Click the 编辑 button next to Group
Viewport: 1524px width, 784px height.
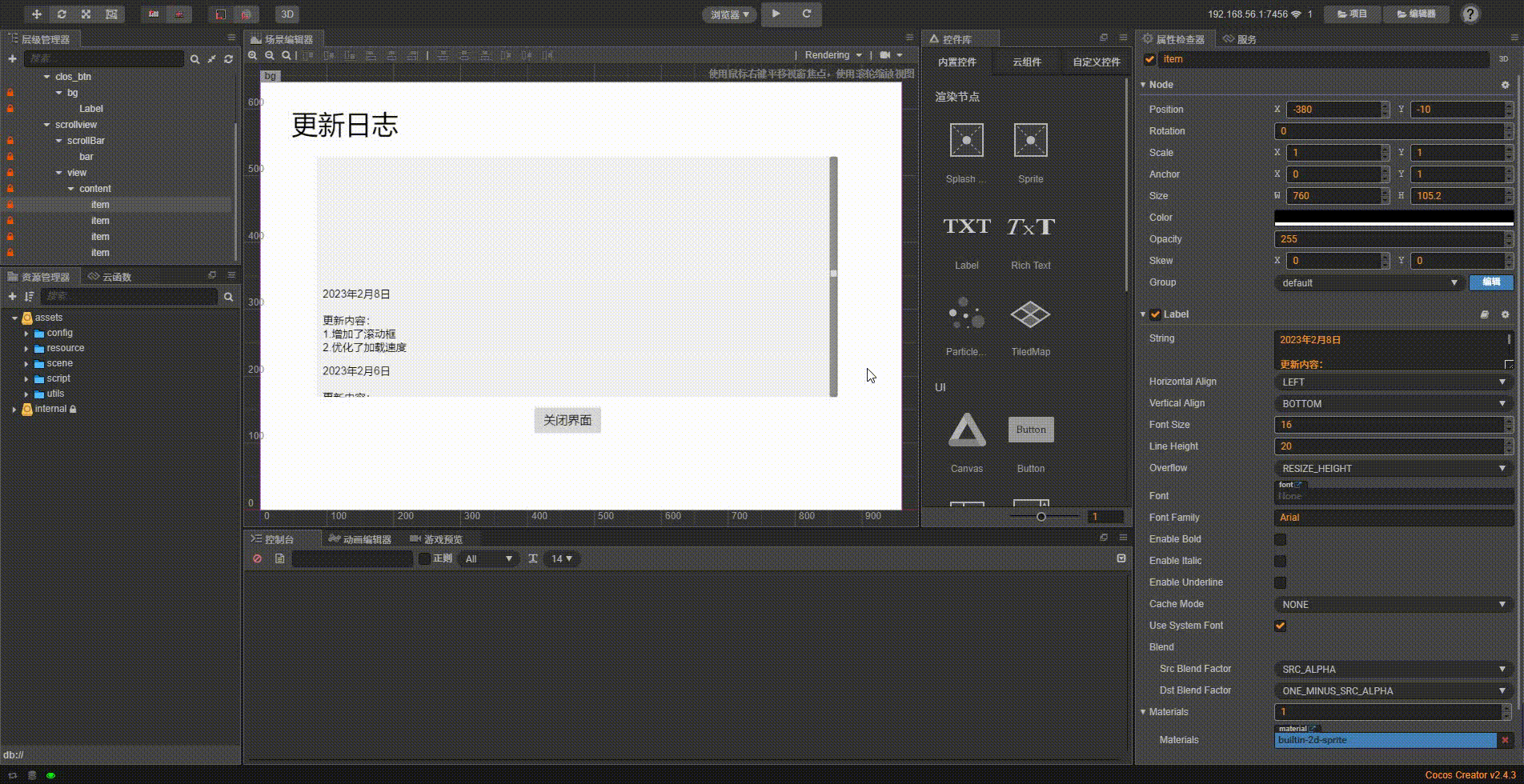click(1490, 282)
